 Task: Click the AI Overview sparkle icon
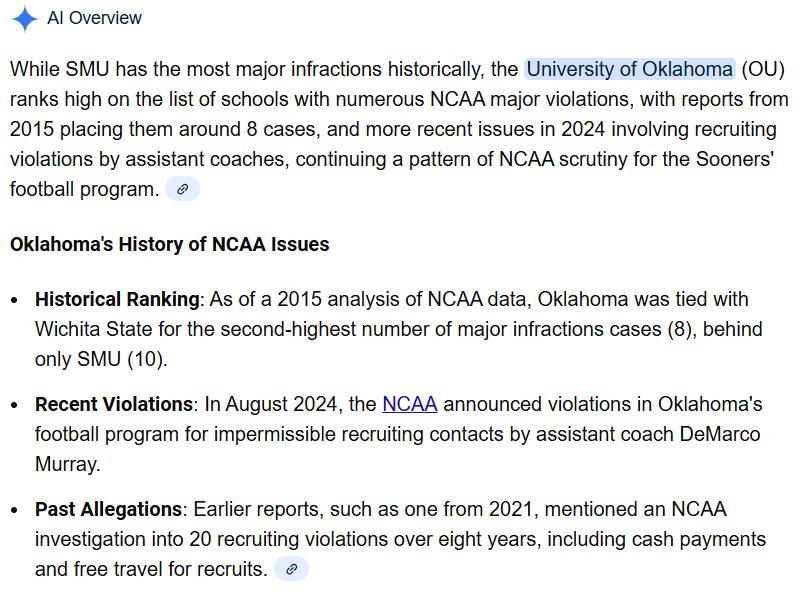[25, 18]
